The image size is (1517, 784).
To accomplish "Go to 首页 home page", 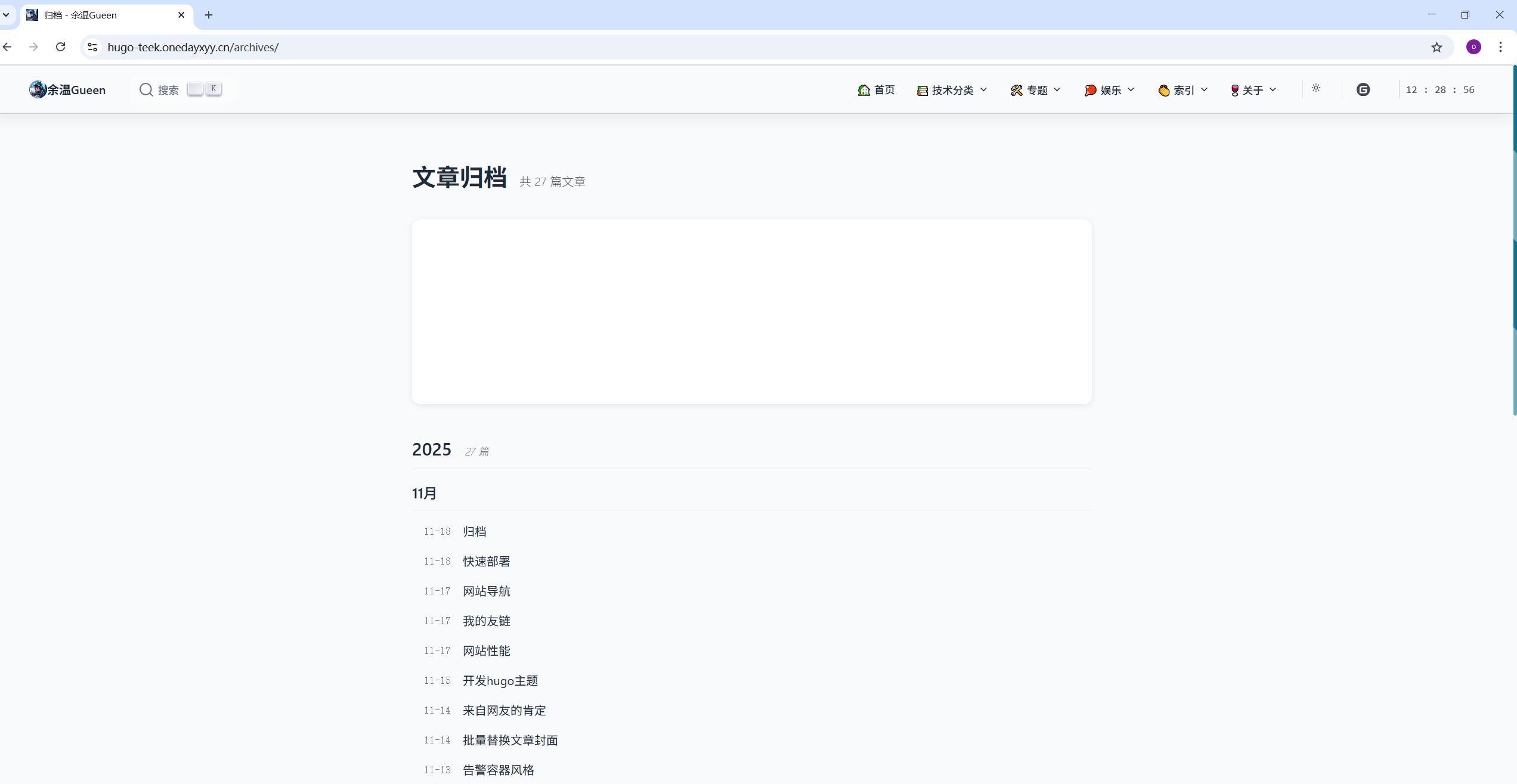I will pos(877,90).
